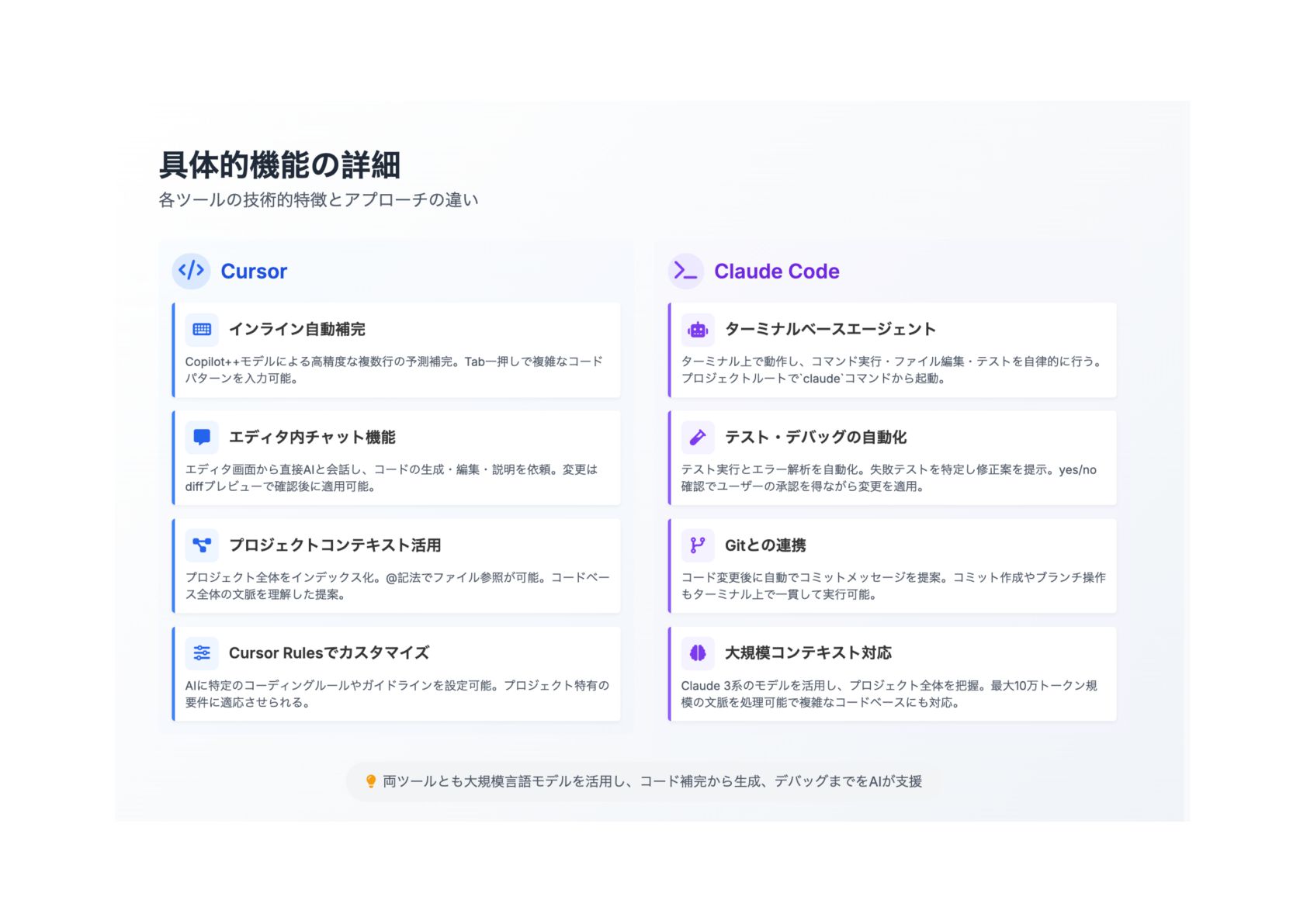Click the brain icon for 大規模コンテキスト対応

[x=698, y=652]
